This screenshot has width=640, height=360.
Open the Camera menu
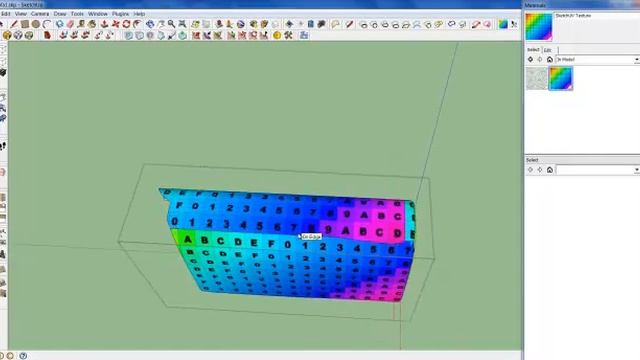coord(40,14)
